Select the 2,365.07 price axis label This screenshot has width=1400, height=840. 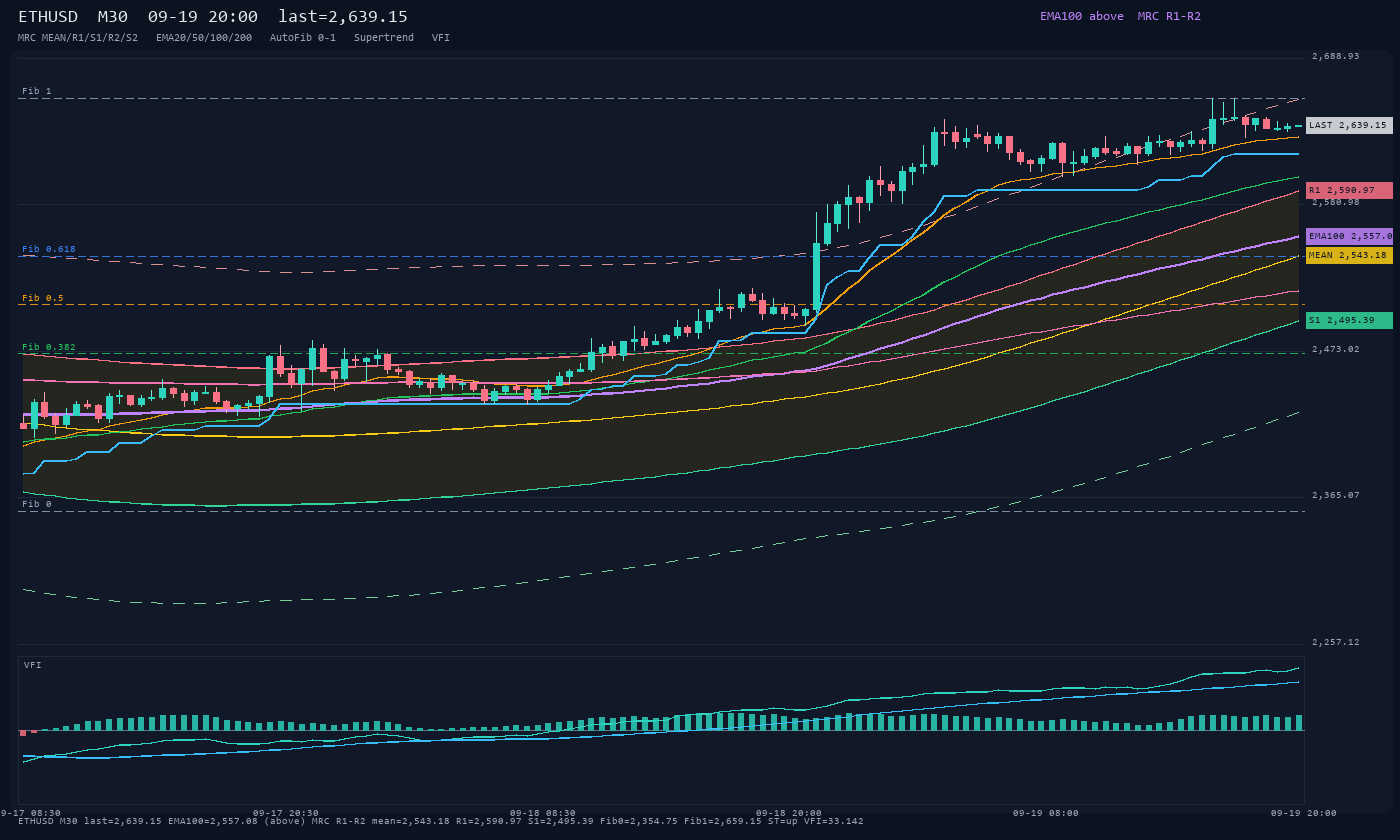click(1336, 495)
